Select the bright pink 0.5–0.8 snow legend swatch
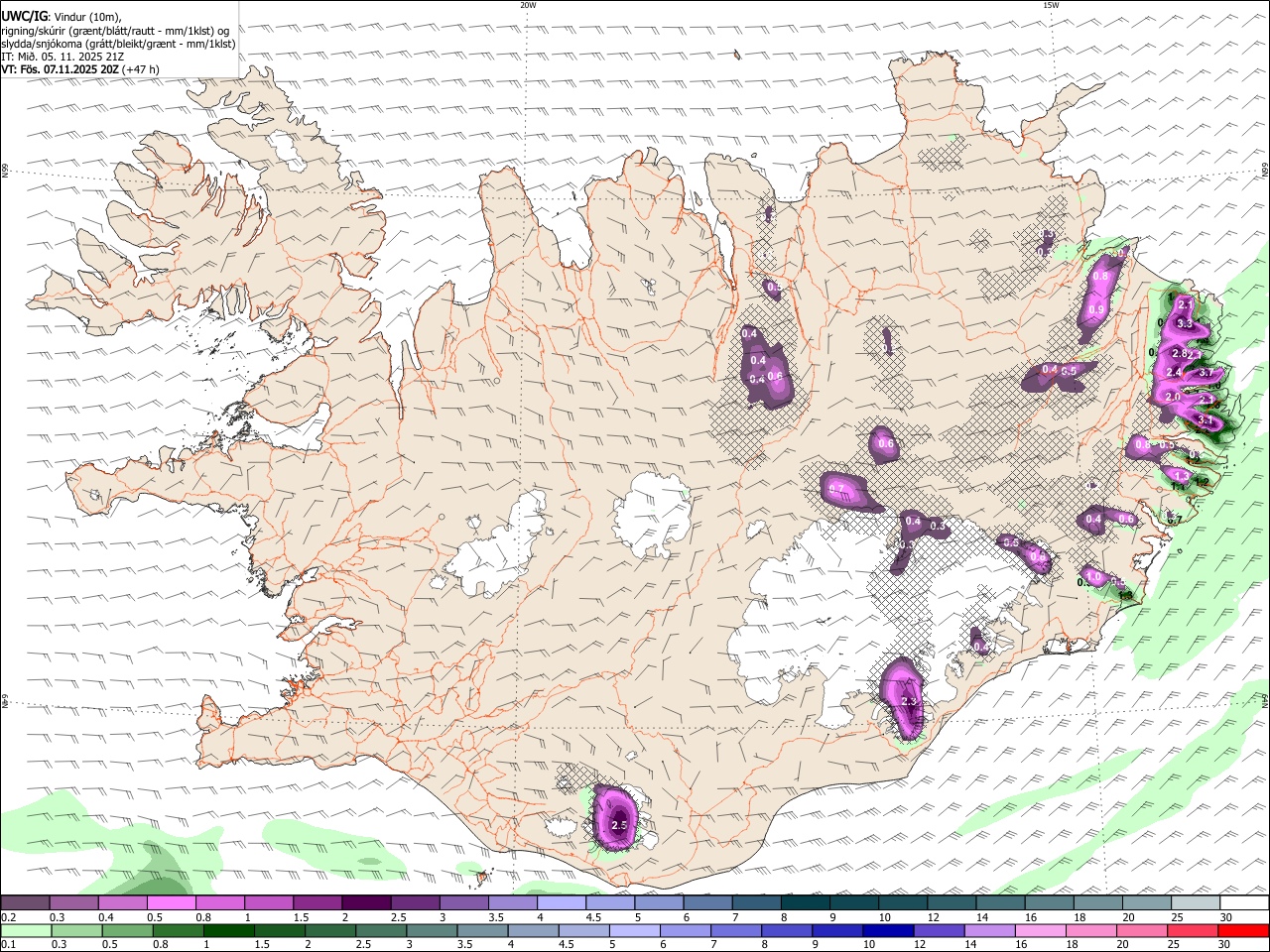This screenshot has height=952, width=1270. pyautogui.click(x=171, y=903)
